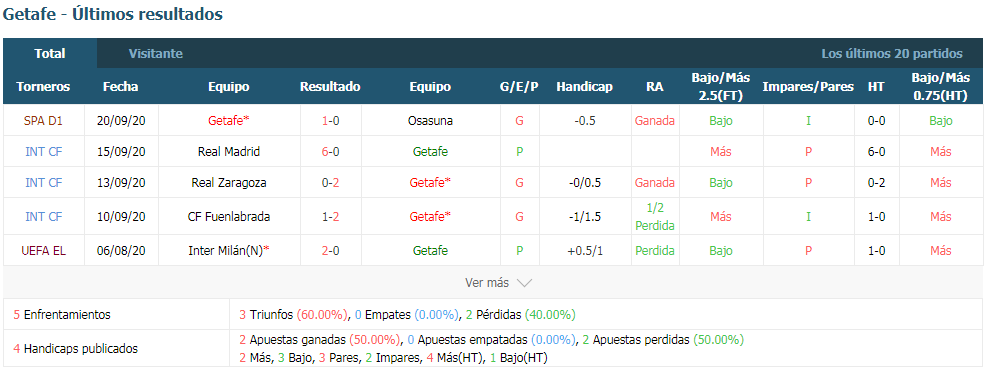Viewport: 990px width, 370px height.
Task: Click the Real Zaragoza team link
Action: click(x=229, y=182)
